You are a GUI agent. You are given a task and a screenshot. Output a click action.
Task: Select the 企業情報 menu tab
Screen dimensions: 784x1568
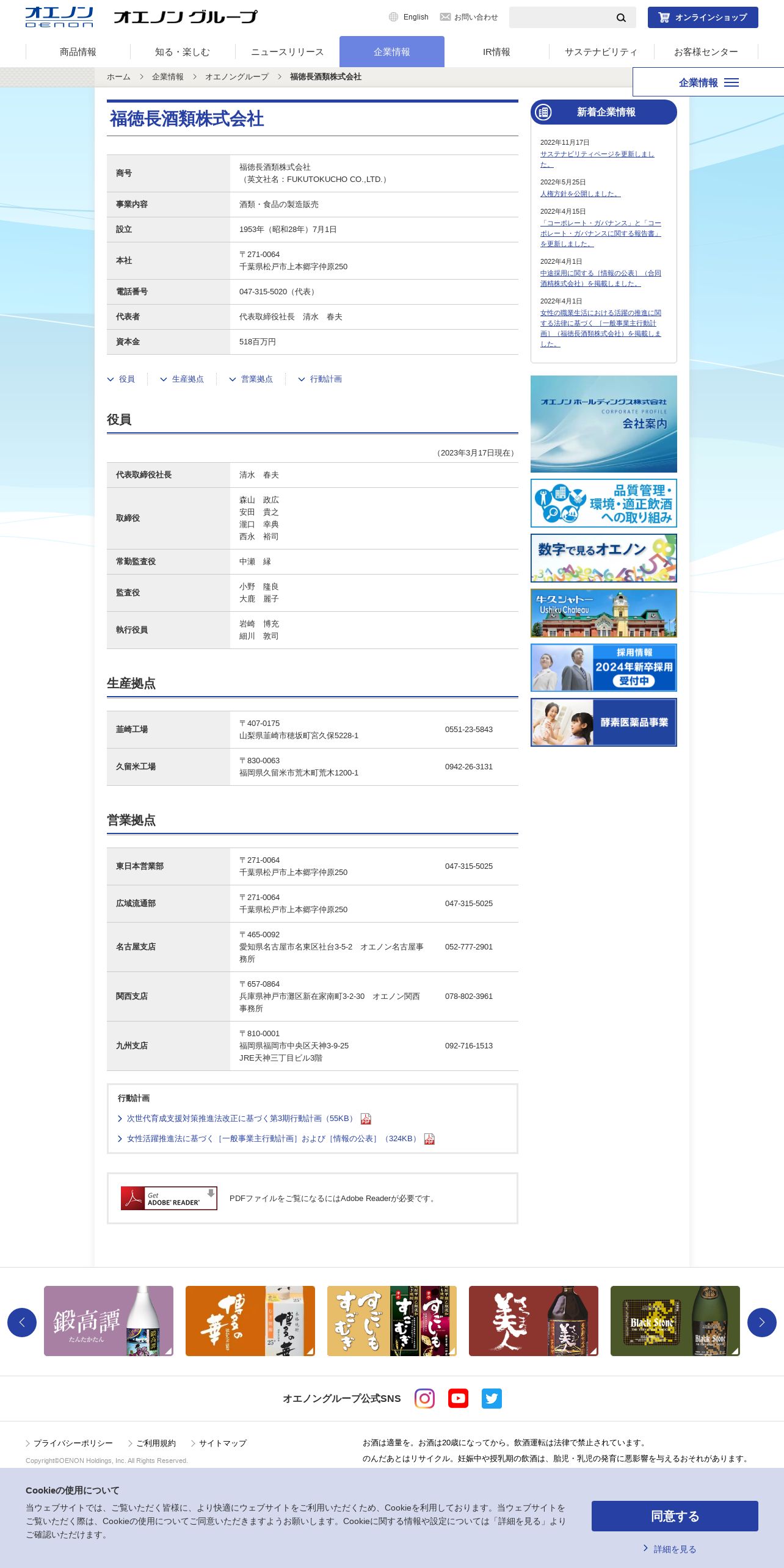(x=392, y=52)
